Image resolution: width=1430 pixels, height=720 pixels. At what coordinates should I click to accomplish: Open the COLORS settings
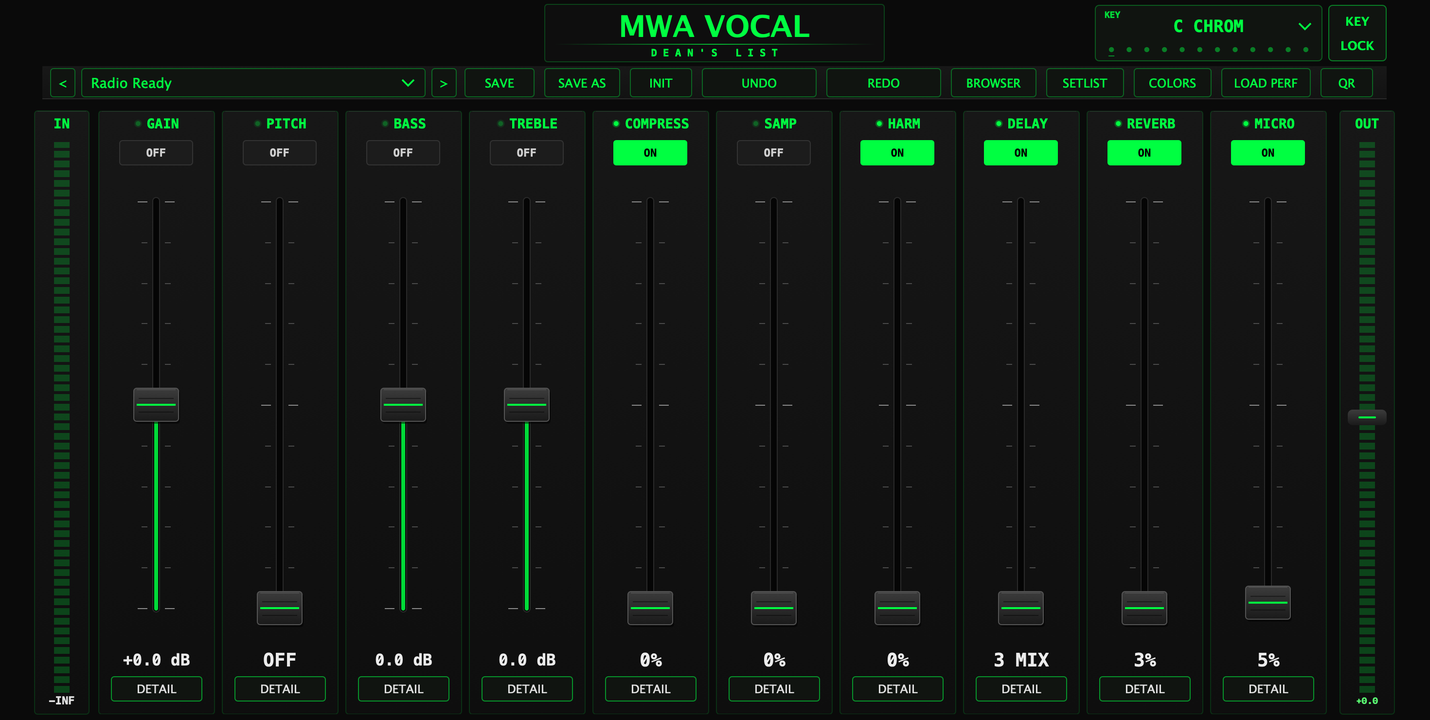[1172, 83]
